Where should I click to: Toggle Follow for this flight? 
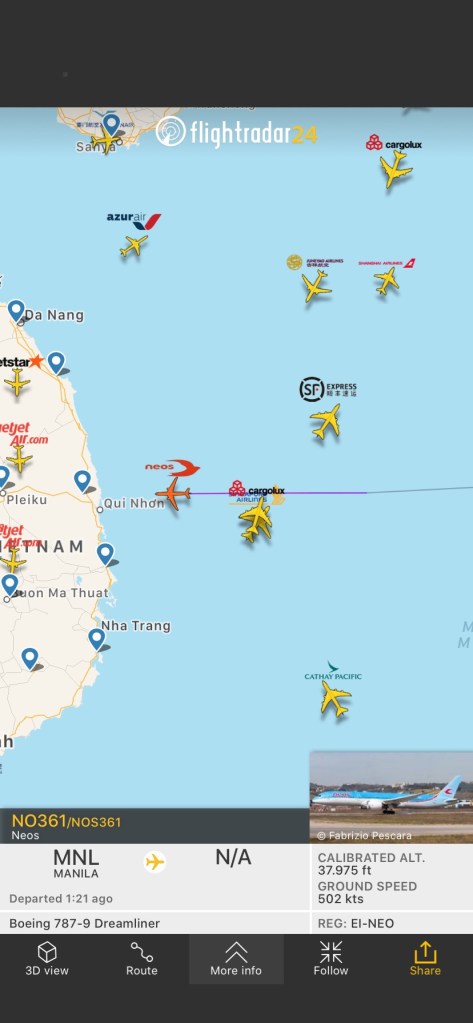click(x=331, y=958)
